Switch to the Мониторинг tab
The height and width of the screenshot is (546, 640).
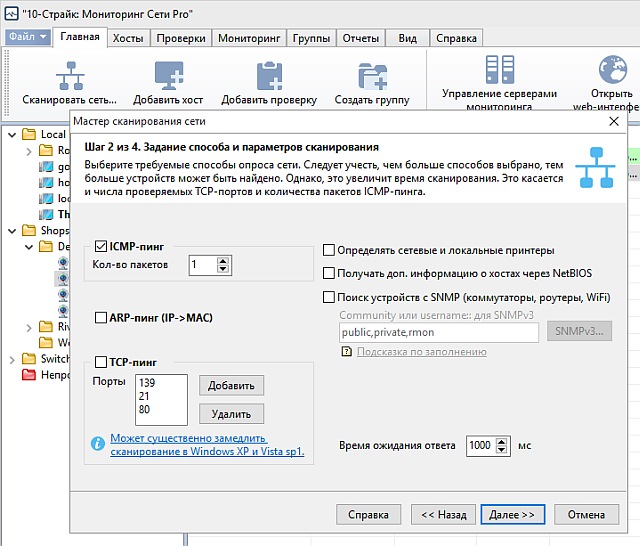[249, 38]
